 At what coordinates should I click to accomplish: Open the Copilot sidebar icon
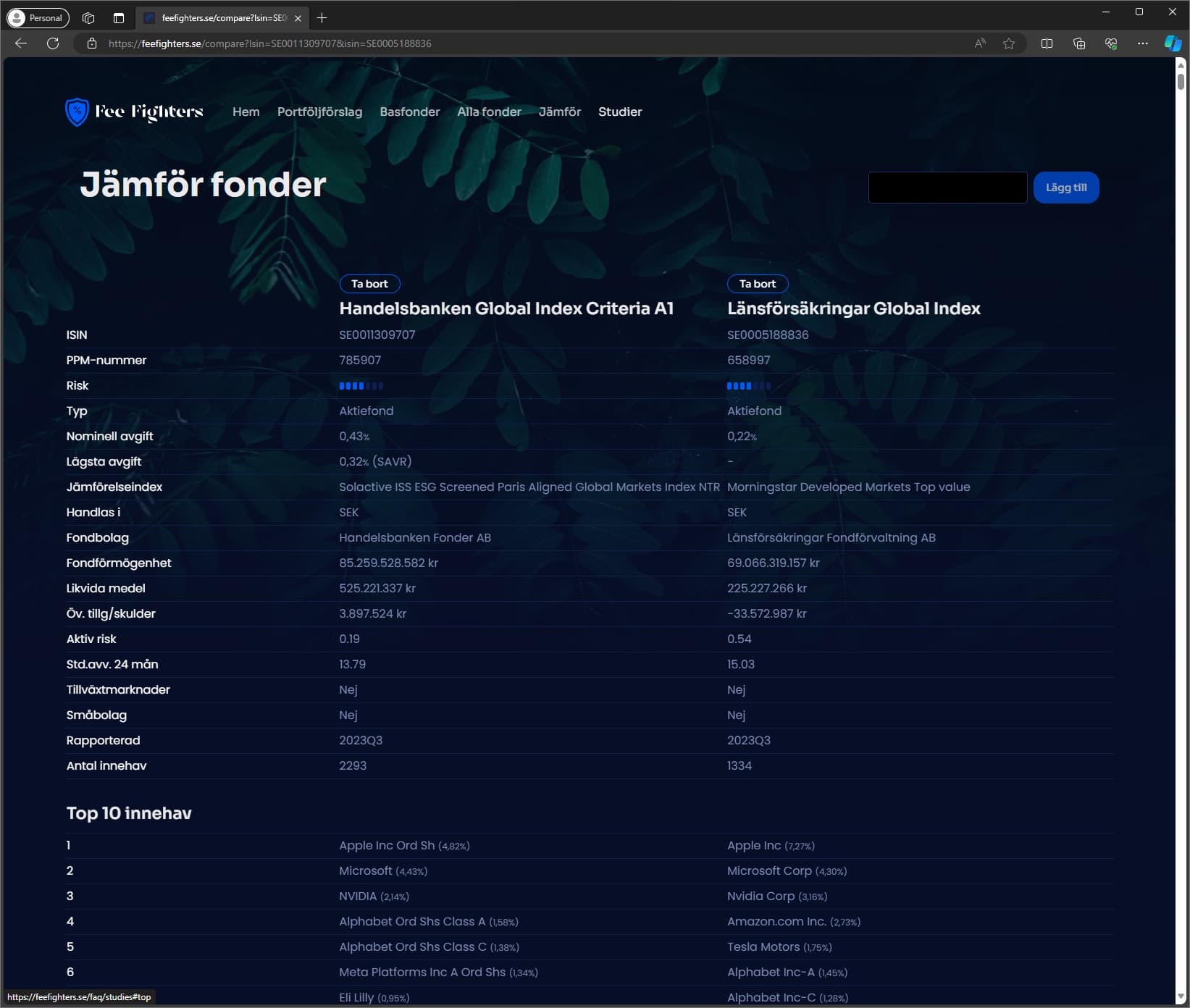click(1172, 43)
